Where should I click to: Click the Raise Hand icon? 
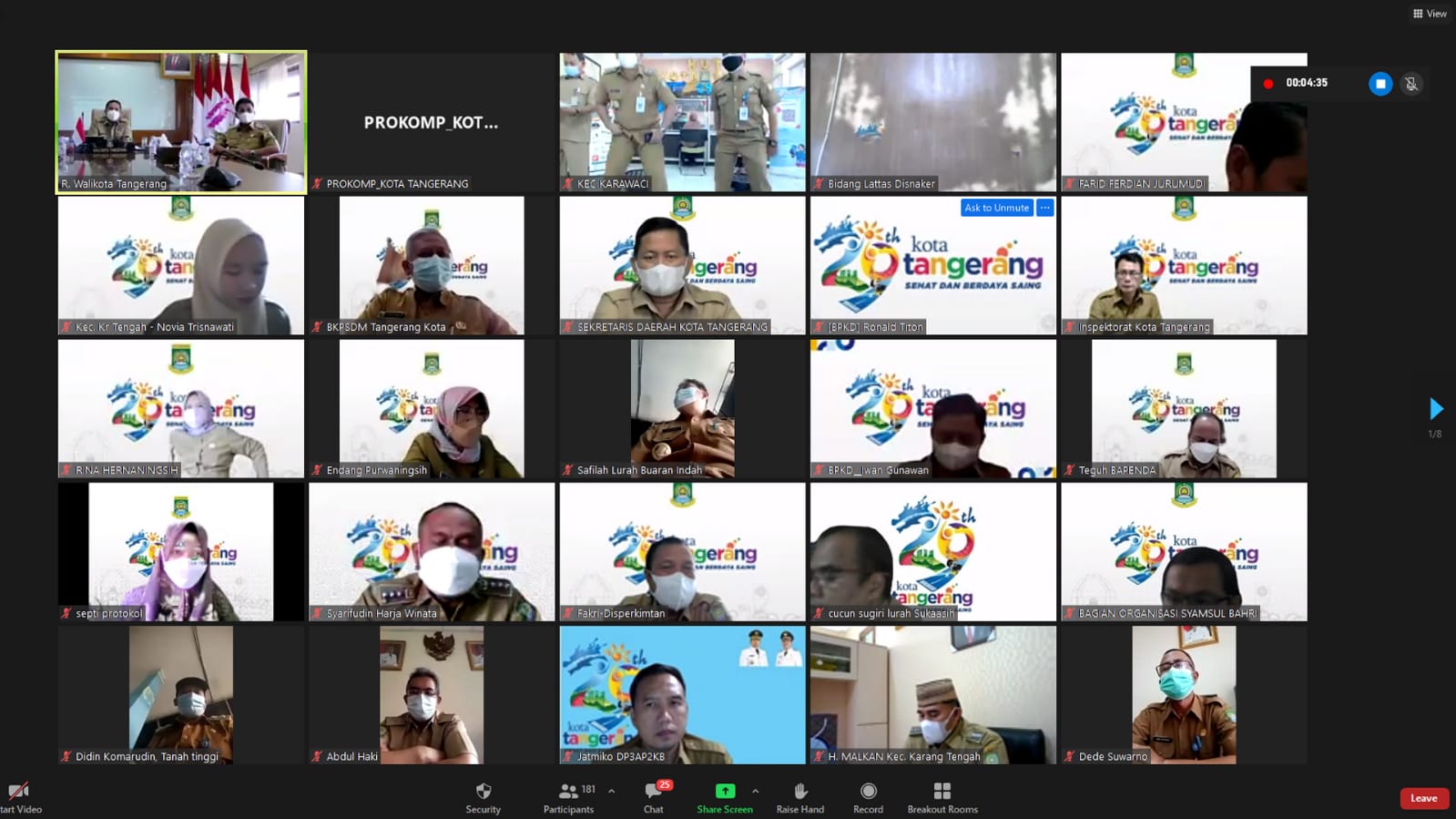pos(799,797)
